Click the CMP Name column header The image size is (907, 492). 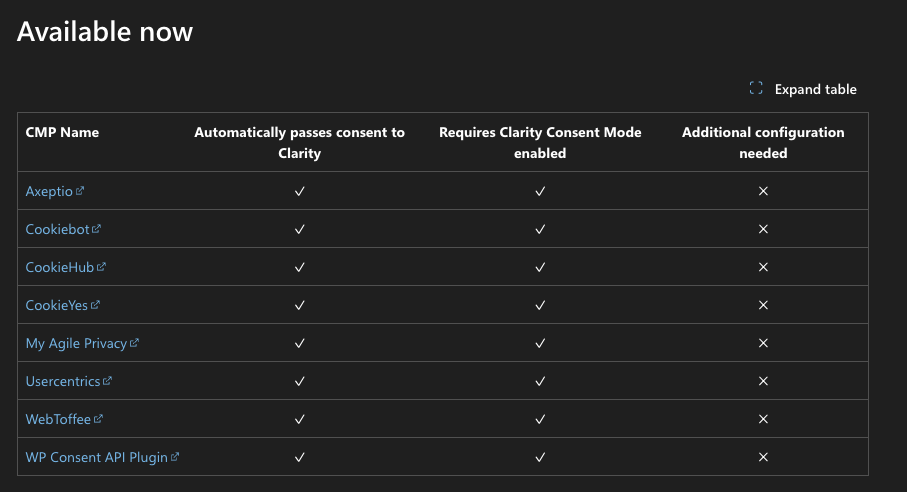(x=62, y=132)
